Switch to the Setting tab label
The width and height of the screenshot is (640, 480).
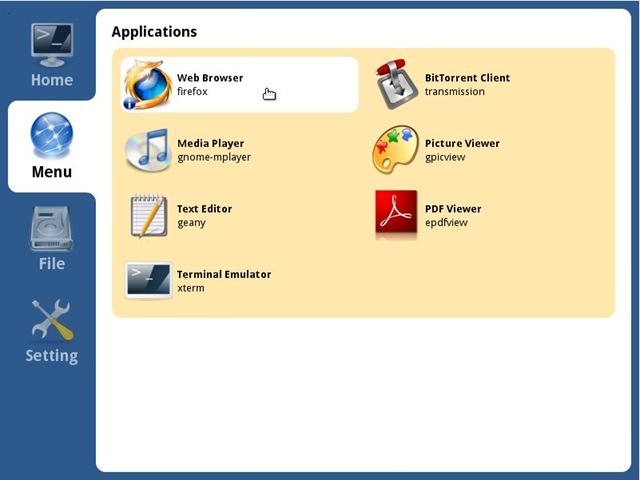[x=52, y=356]
